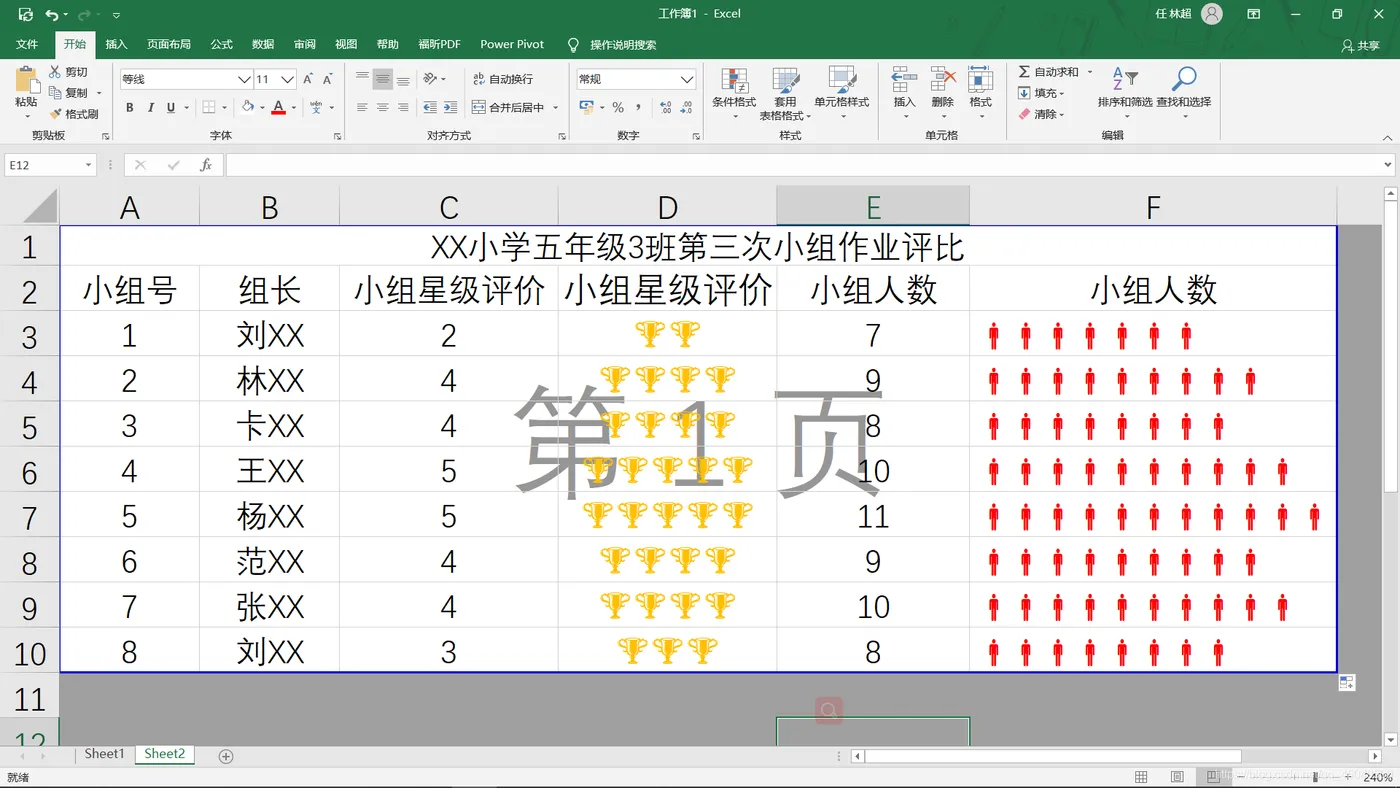Image resolution: width=1400 pixels, height=788 pixels.
Task: Open Find & Select (查找和选择)
Action: 1184,94
